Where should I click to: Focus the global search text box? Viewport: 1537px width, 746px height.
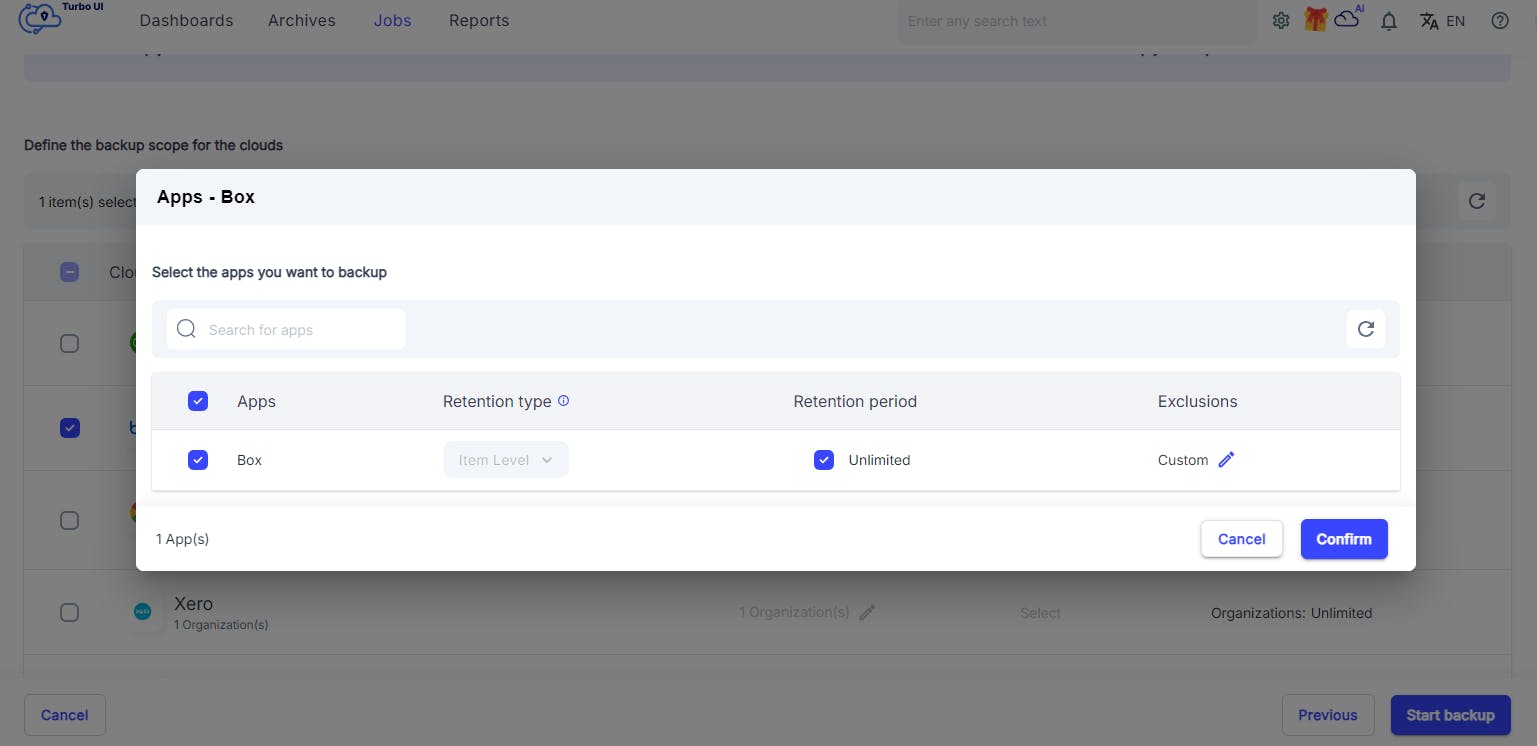1078,21
